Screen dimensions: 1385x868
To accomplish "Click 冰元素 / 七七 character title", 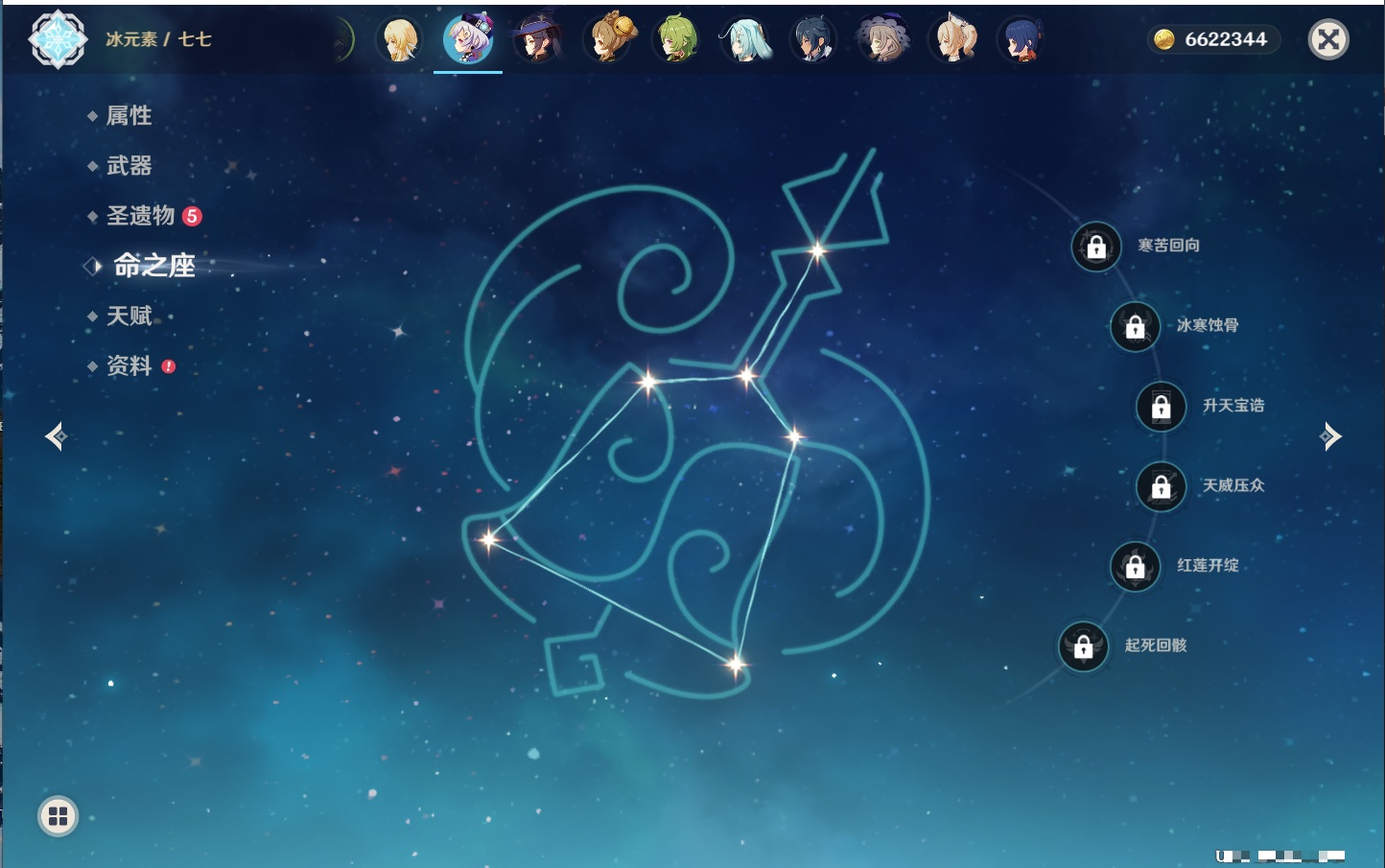I will [x=158, y=39].
